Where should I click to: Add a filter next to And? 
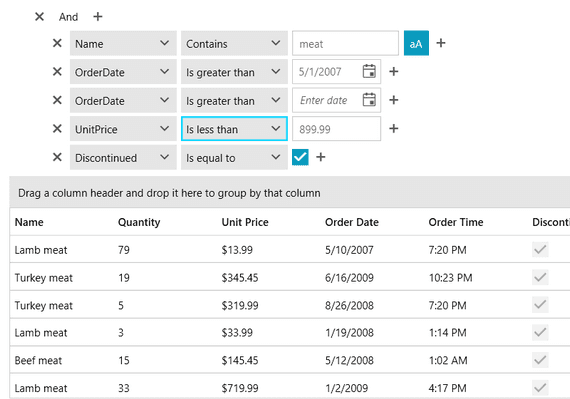97,17
